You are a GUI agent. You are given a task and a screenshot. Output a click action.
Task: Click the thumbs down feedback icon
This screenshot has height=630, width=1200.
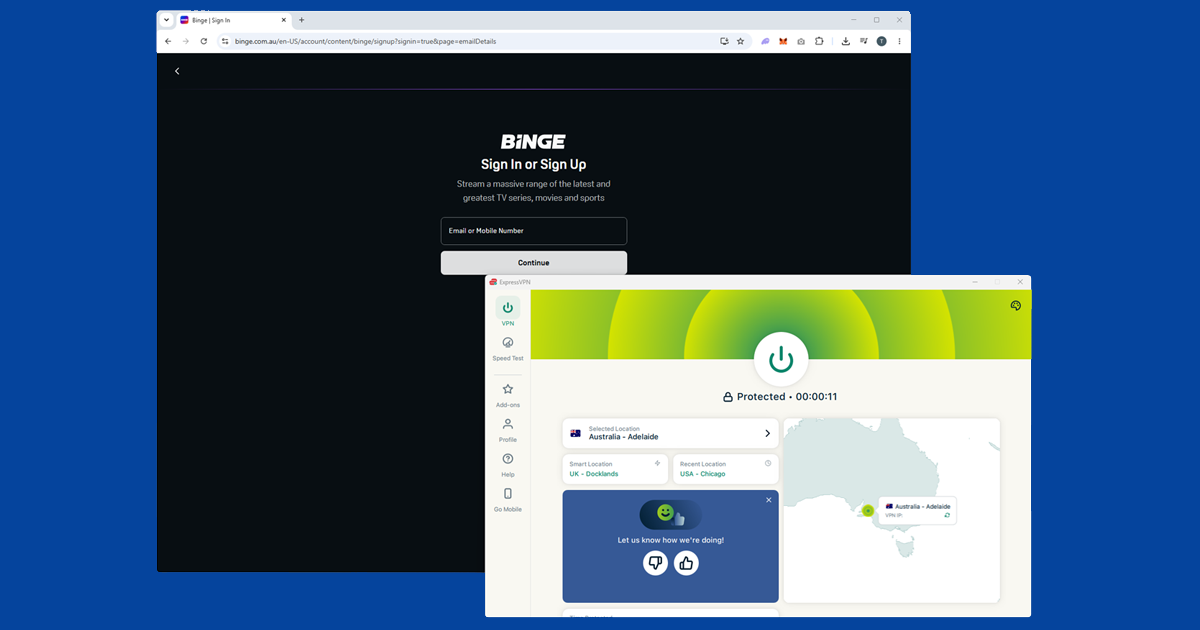(x=655, y=563)
